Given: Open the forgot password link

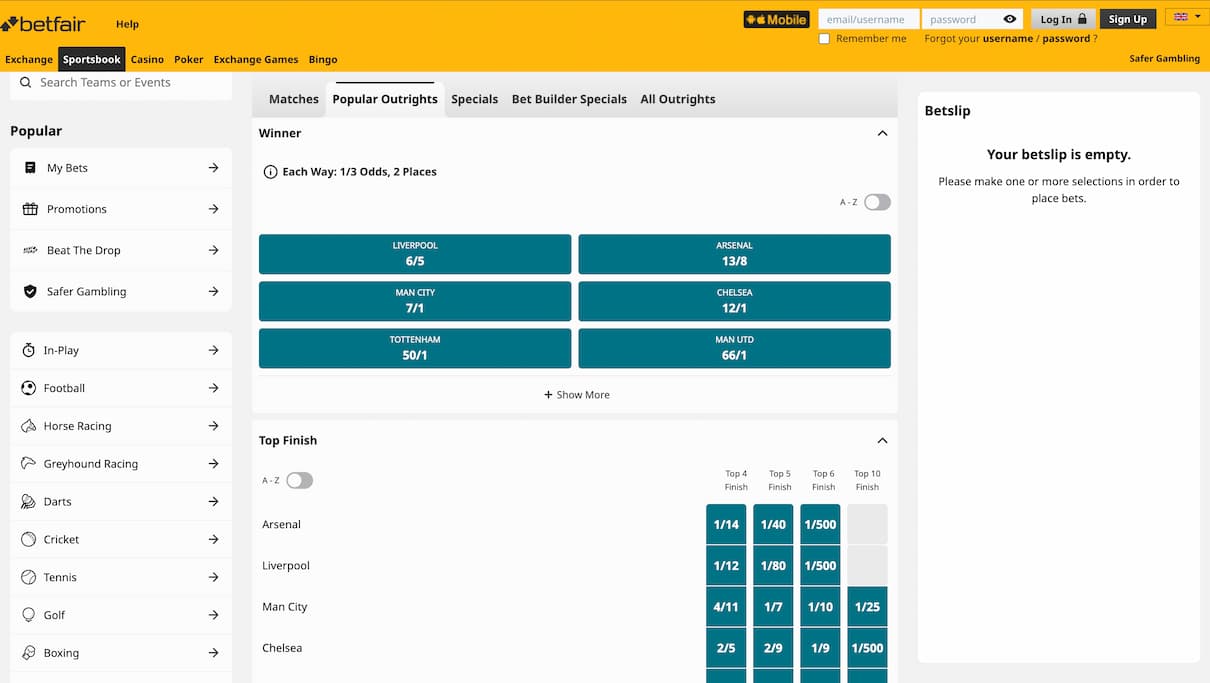Looking at the screenshot, I should 1066,39.
